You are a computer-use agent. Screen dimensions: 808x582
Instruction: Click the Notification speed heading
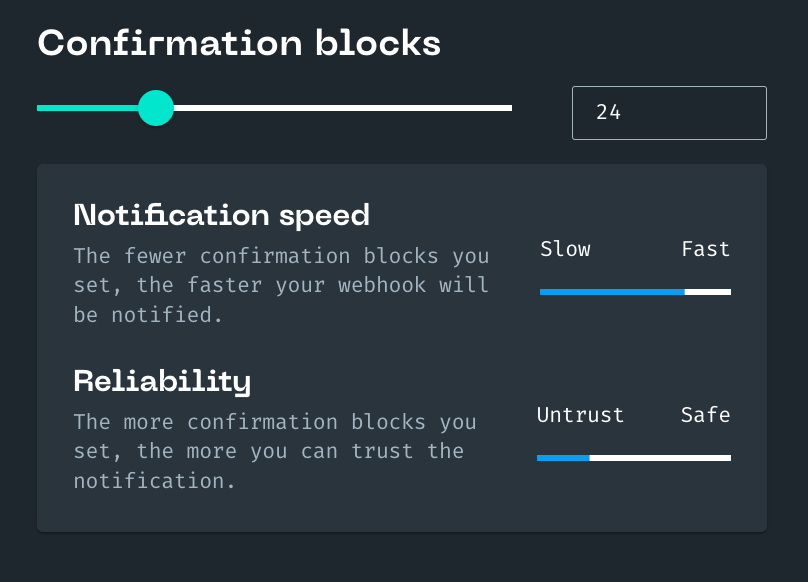[221, 215]
